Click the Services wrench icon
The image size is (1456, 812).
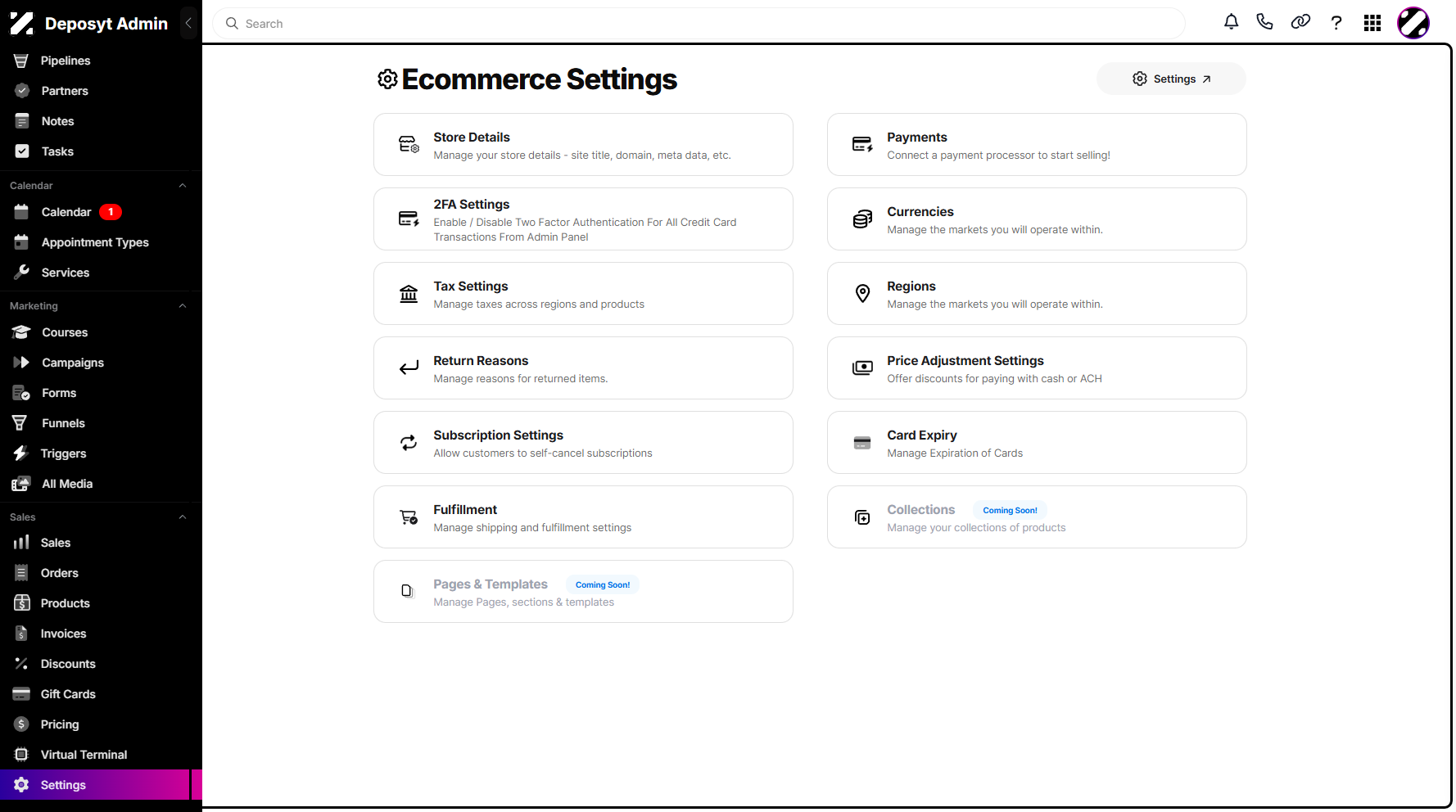click(x=22, y=272)
